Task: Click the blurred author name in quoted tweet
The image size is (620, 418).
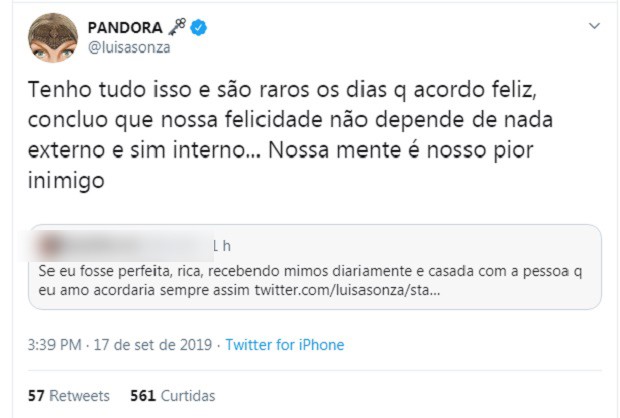Action: pyautogui.click(x=120, y=244)
